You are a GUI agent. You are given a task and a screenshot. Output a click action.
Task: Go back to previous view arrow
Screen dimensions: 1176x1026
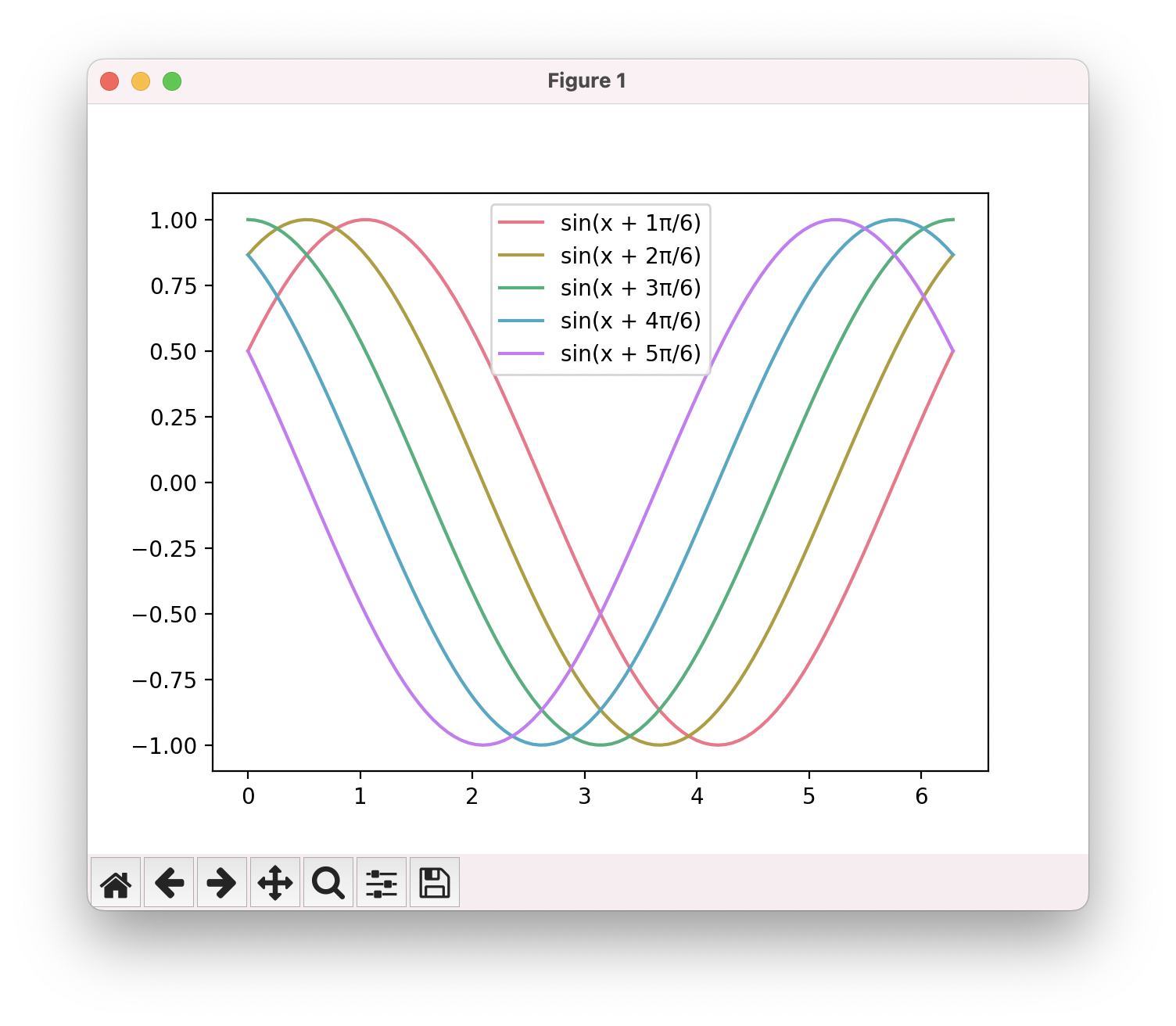169,883
